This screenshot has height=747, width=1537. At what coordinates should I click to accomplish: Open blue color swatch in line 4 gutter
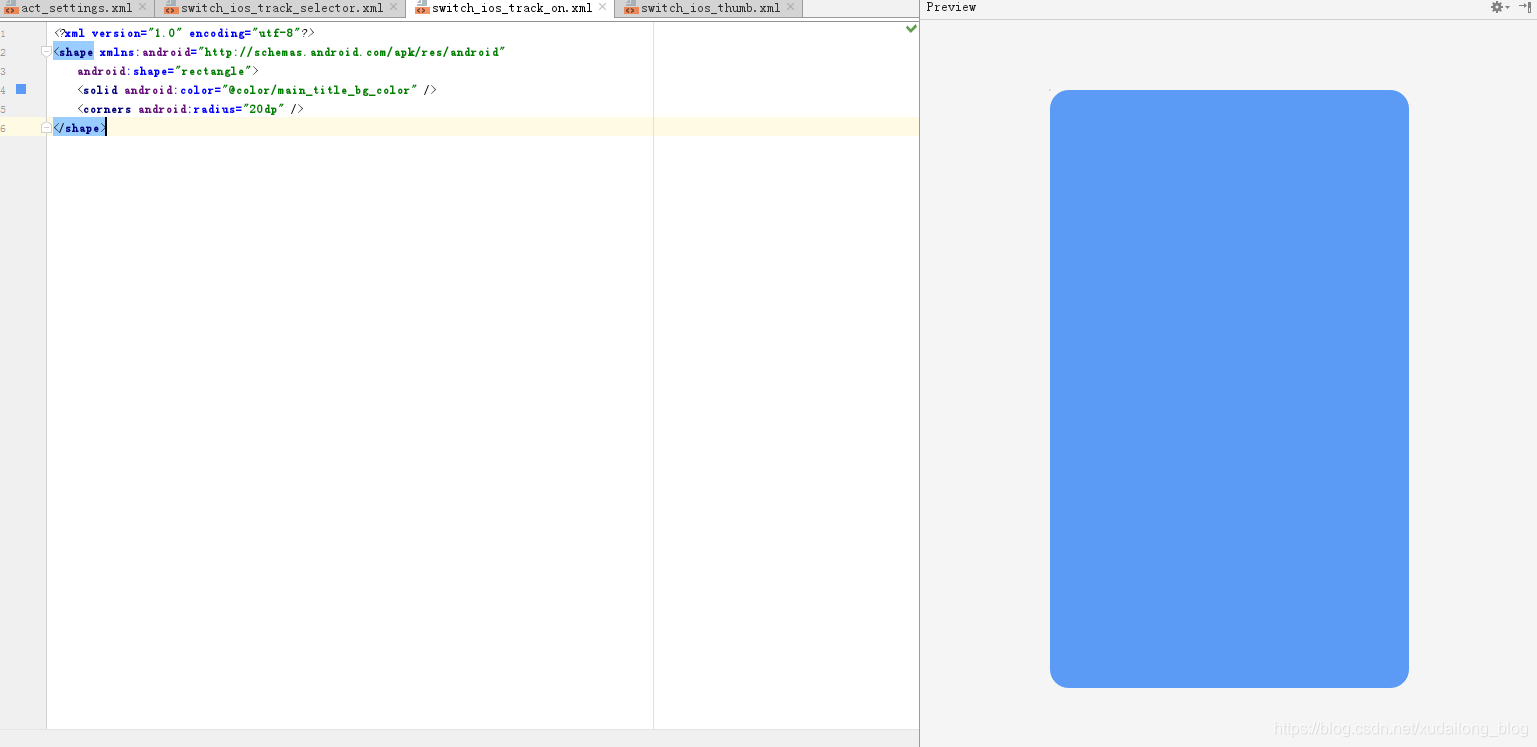click(21, 89)
